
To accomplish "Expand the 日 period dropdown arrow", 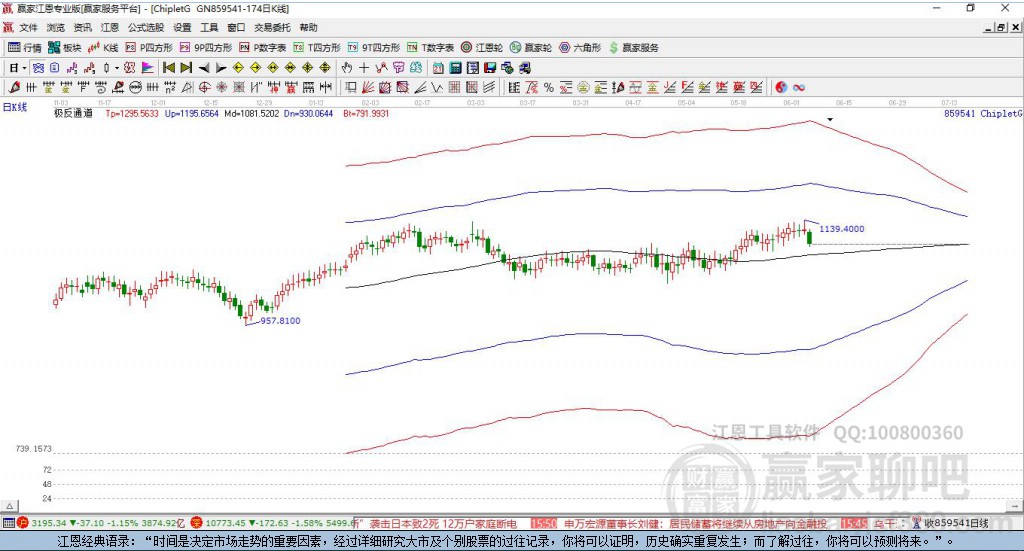I will point(24,68).
